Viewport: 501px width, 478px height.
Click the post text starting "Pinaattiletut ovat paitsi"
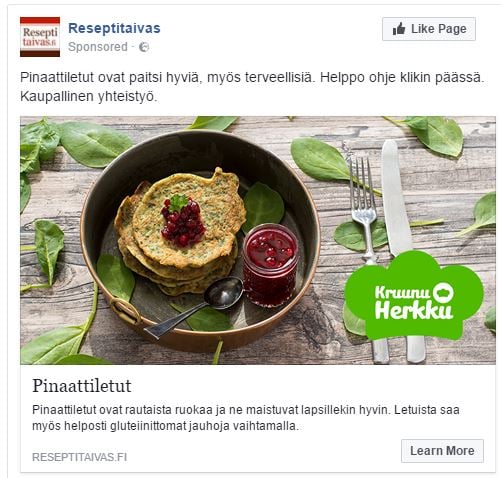pos(252,78)
